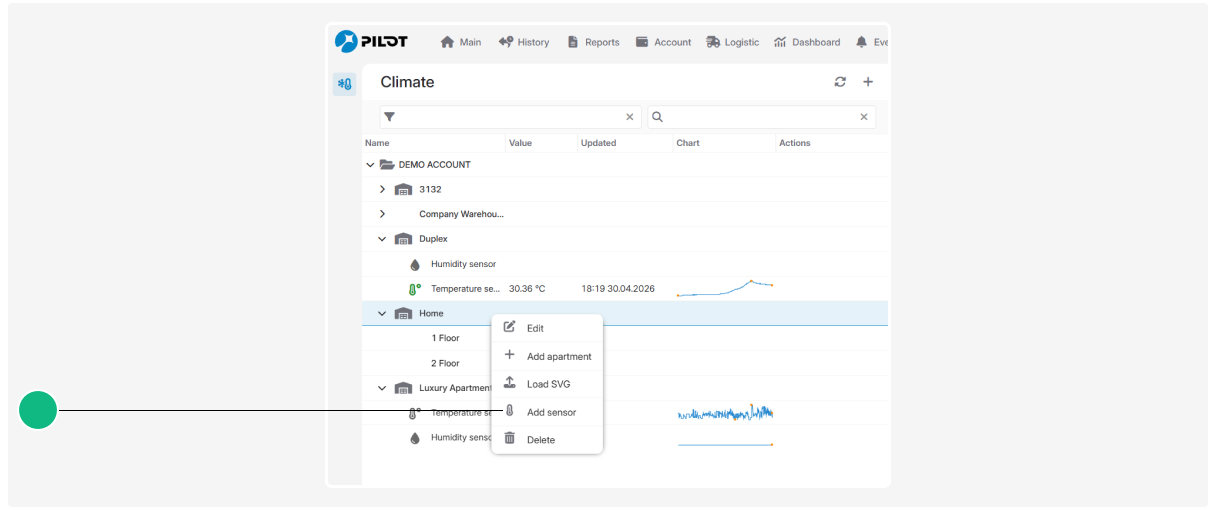Click the Duplex label
The image size is (1211, 510).
click(x=433, y=239)
